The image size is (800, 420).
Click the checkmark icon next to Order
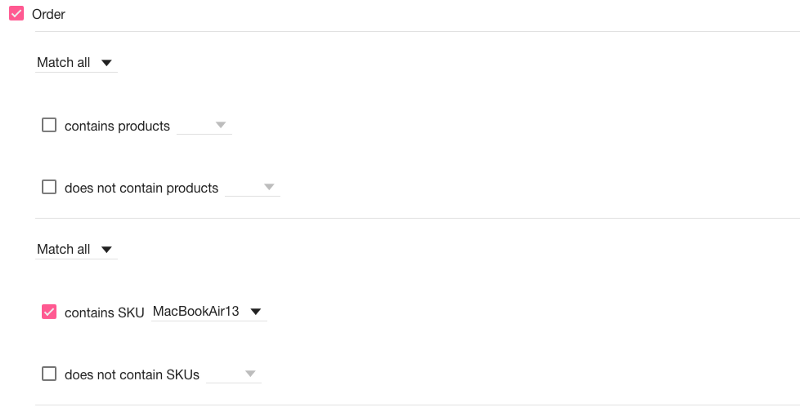(x=16, y=14)
